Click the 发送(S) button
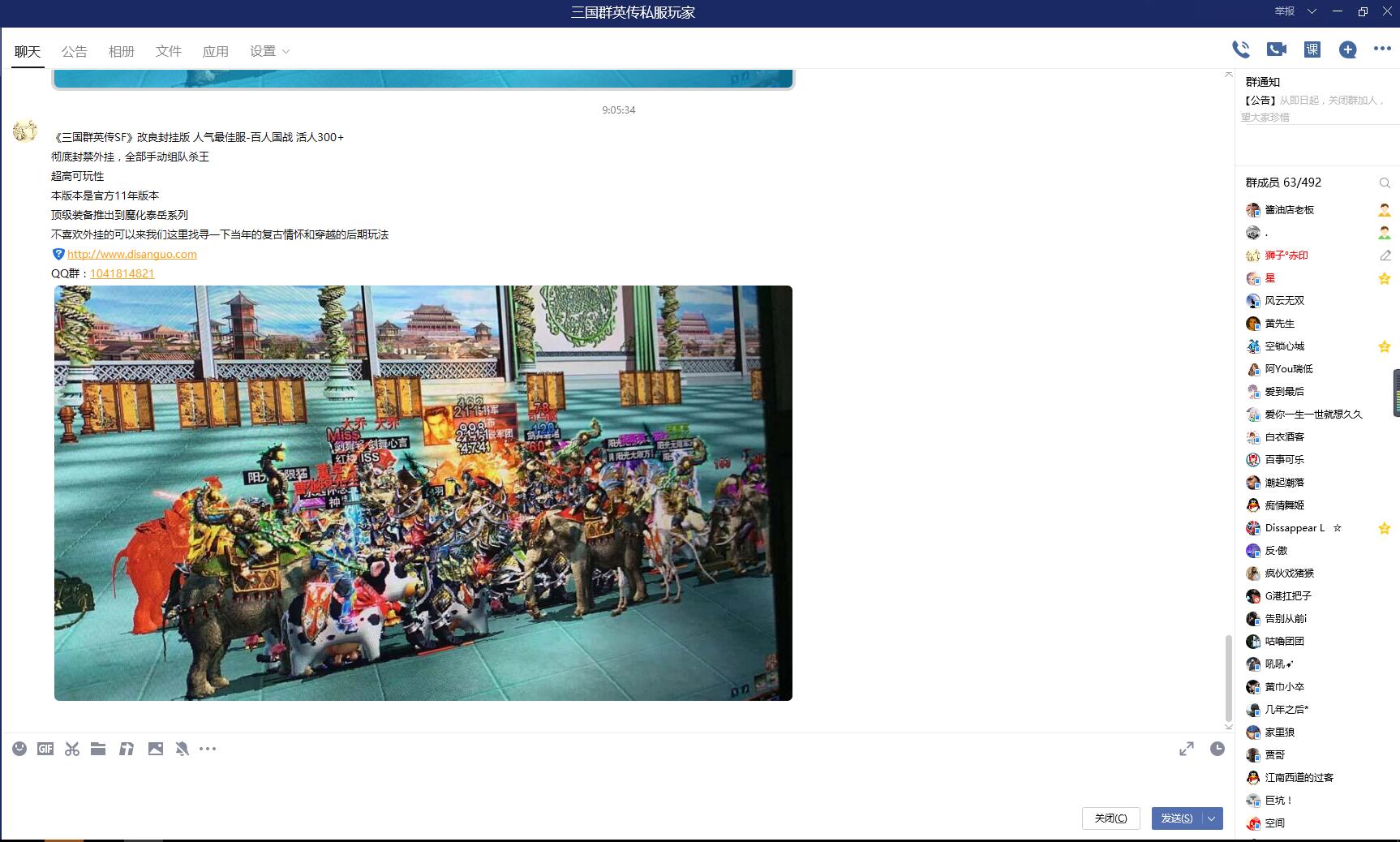 [1177, 818]
